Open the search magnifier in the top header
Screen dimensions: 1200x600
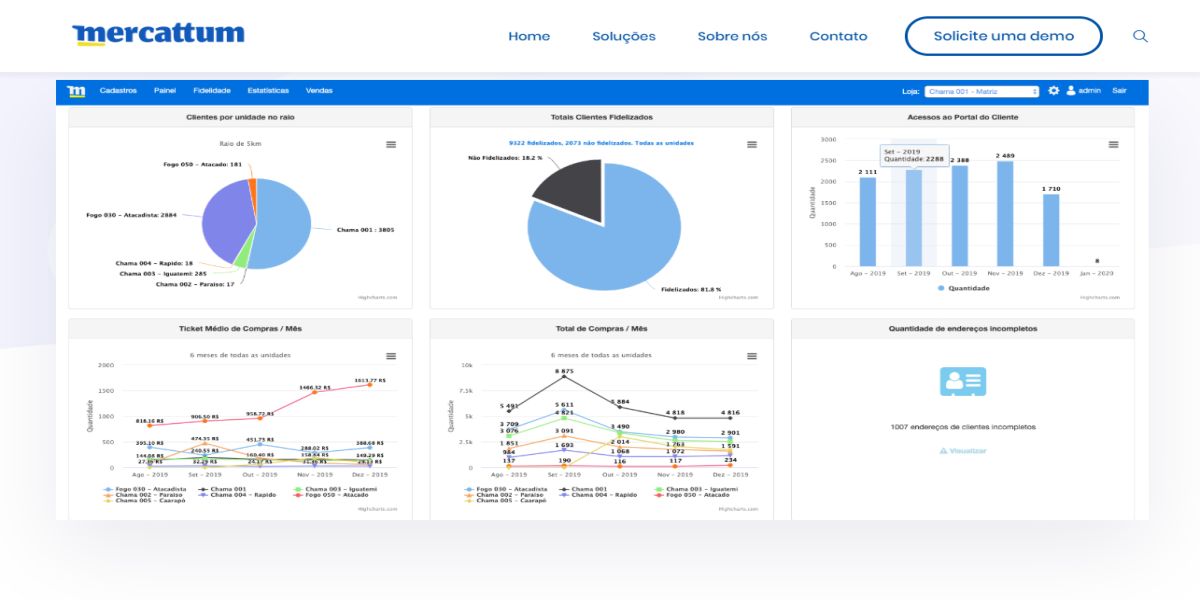tap(1140, 36)
